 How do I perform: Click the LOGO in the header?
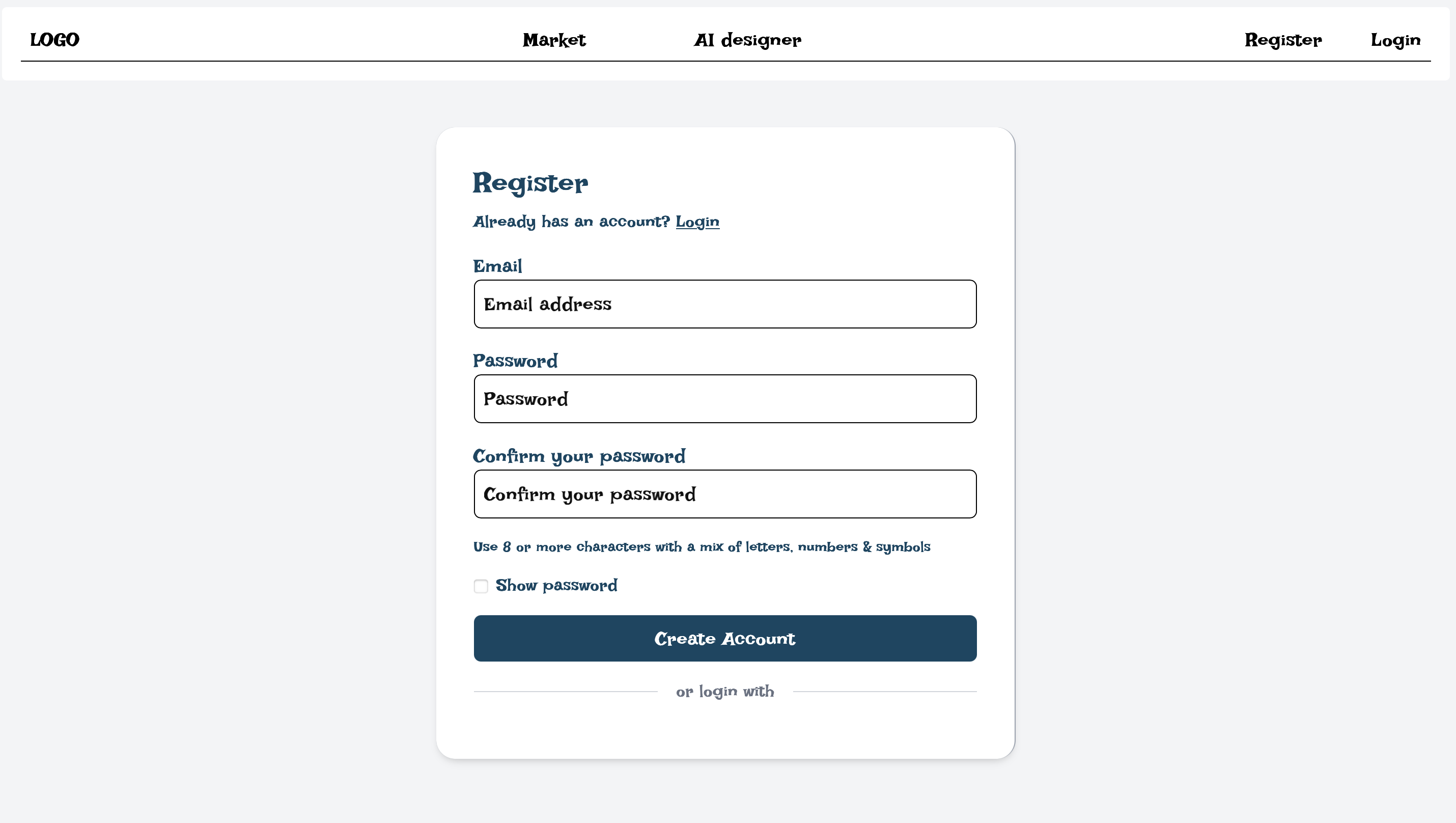click(55, 40)
